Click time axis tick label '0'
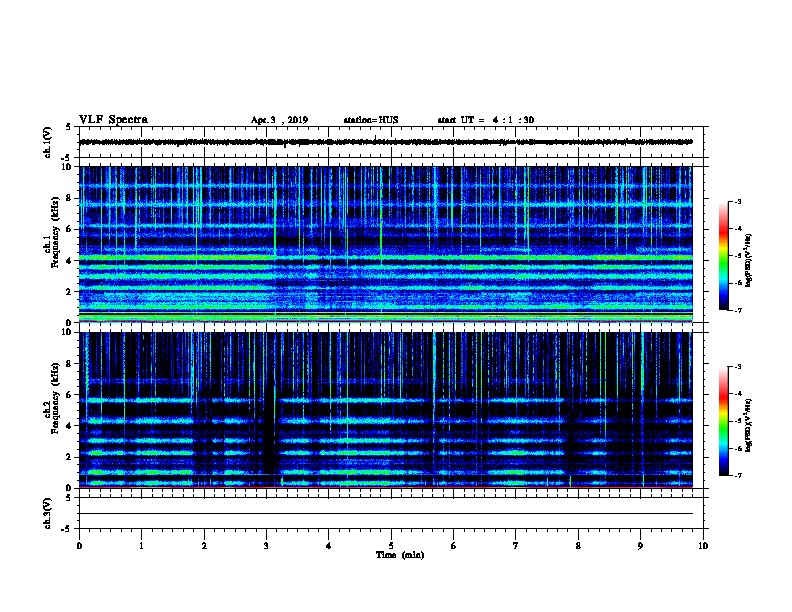This screenshot has width=792, height=612. click(x=79, y=546)
